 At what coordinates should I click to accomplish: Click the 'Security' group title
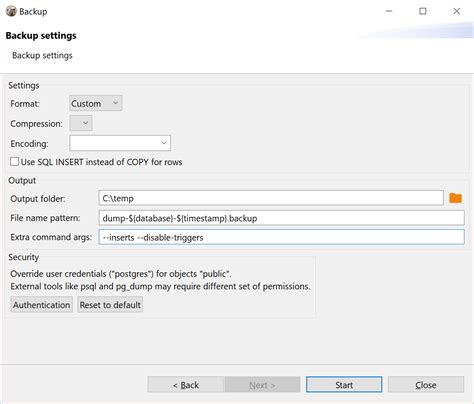pyautogui.click(x=23, y=257)
